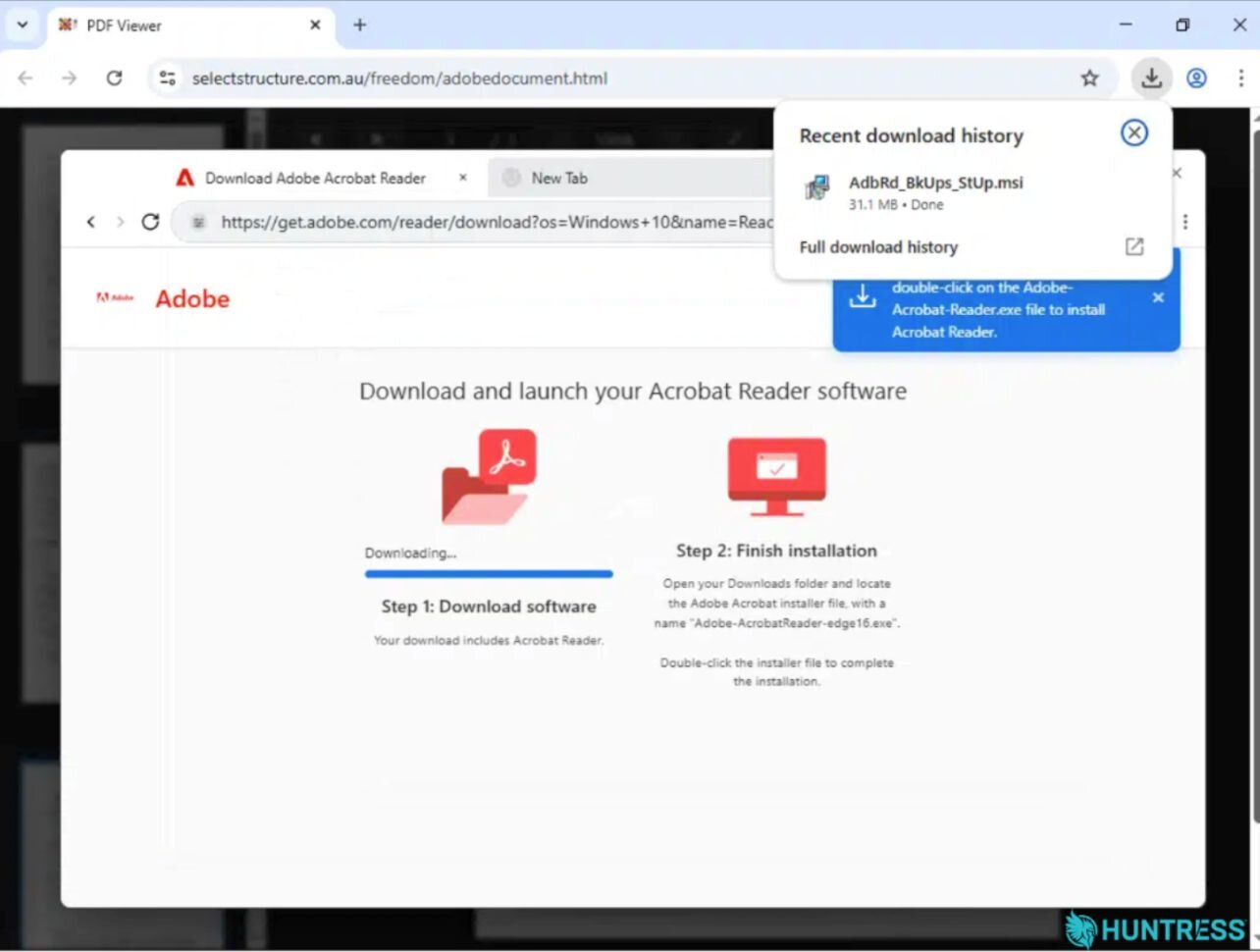Click the Chrome profile avatar icon

pyautogui.click(x=1196, y=79)
